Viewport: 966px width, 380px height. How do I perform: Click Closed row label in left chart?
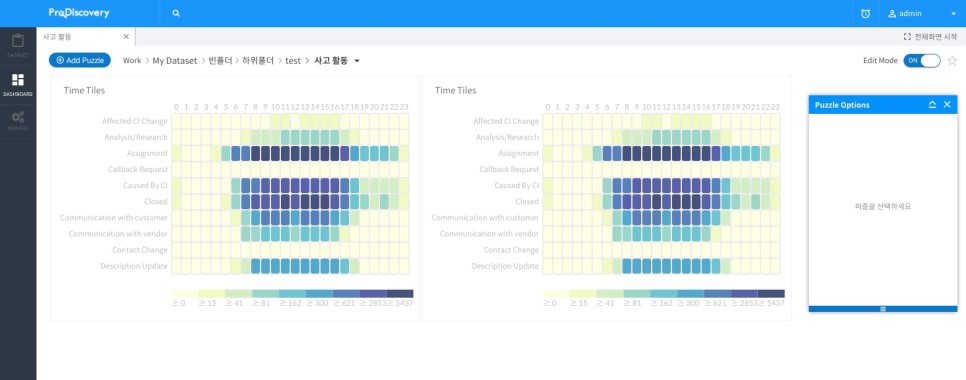(x=156, y=201)
